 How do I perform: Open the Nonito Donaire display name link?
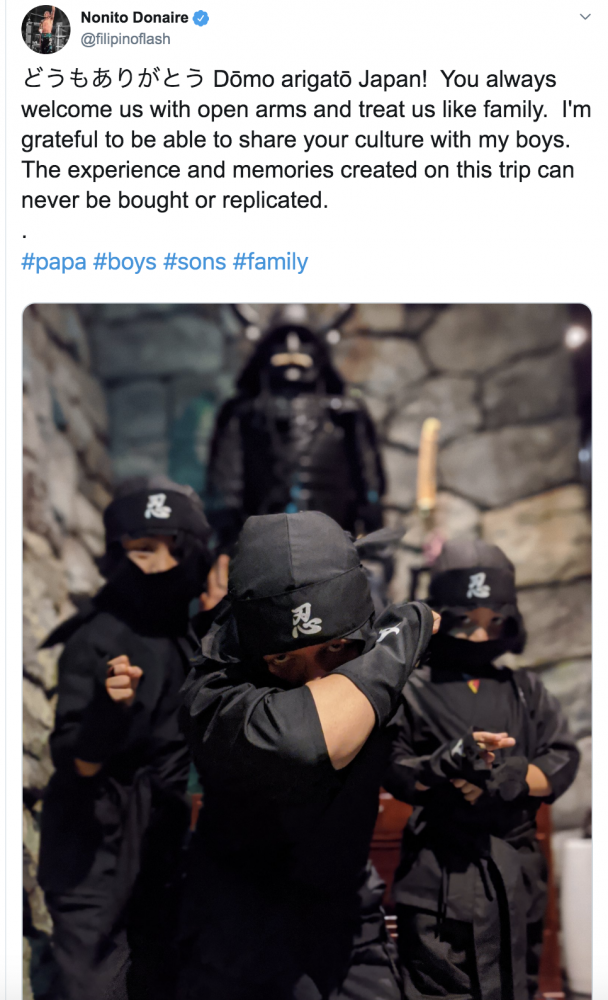click(134, 18)
